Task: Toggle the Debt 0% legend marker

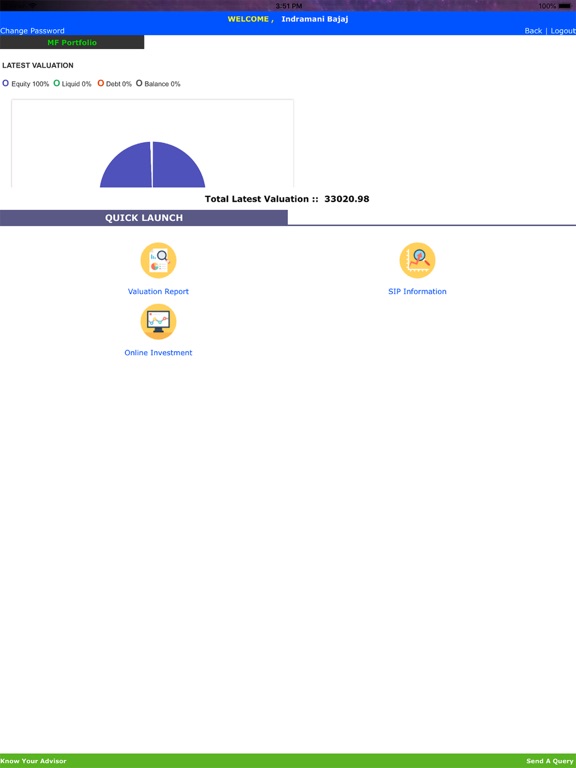Action: pos(100,83)
